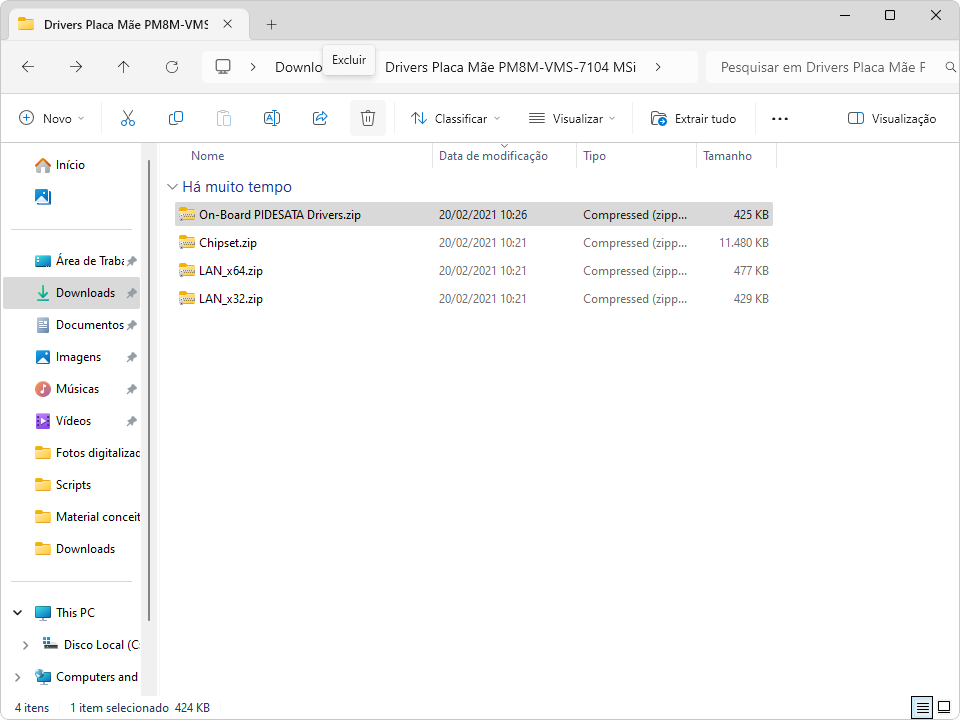Click the monitor icon in address bar
This screenshot has height=720, width=960.
(x=223, y=67)
